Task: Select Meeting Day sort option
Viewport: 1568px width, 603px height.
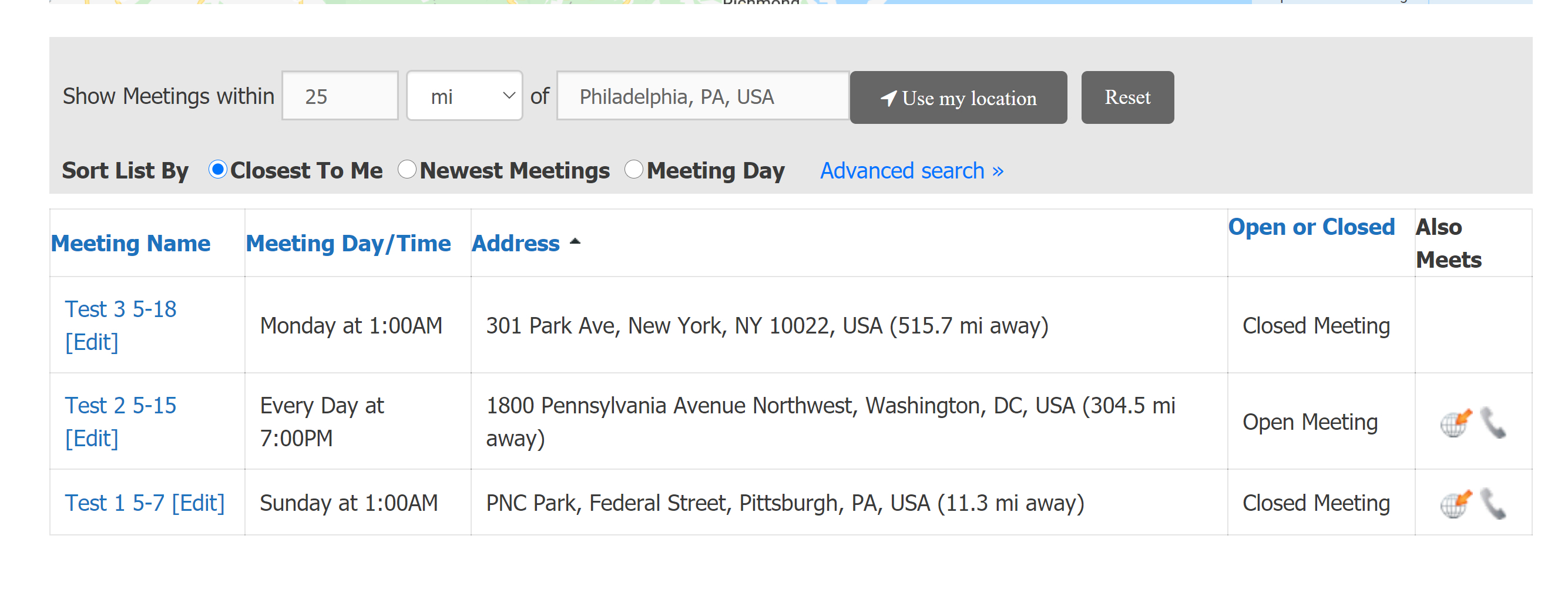Action: [x=633, y=169]
